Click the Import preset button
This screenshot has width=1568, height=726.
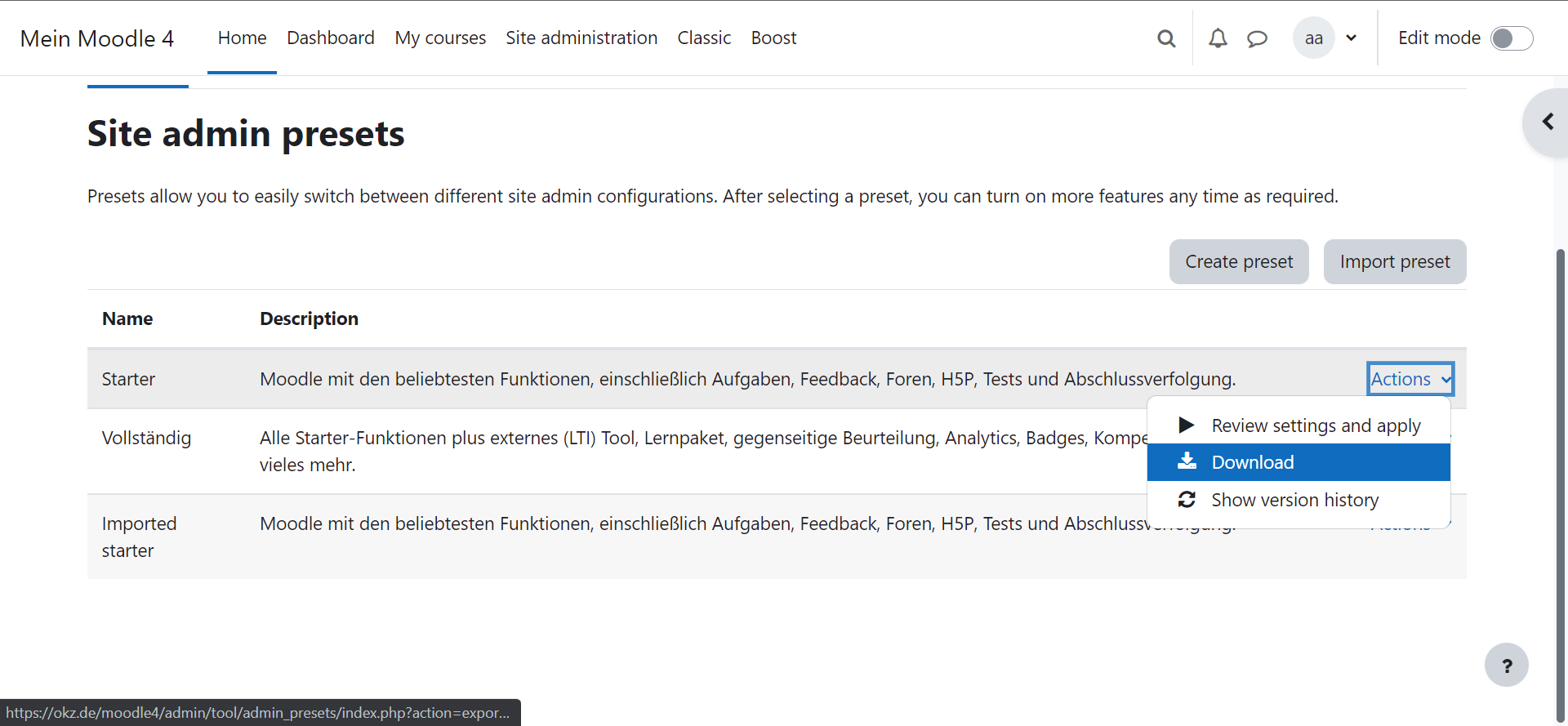(1395, 261)
